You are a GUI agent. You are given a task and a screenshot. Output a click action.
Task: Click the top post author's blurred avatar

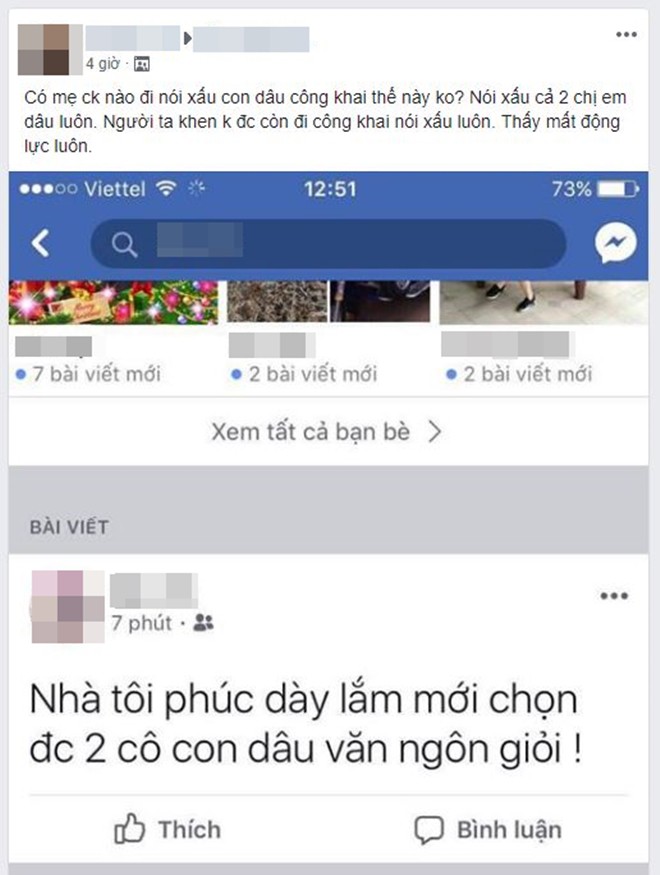(x=50, y=49)
